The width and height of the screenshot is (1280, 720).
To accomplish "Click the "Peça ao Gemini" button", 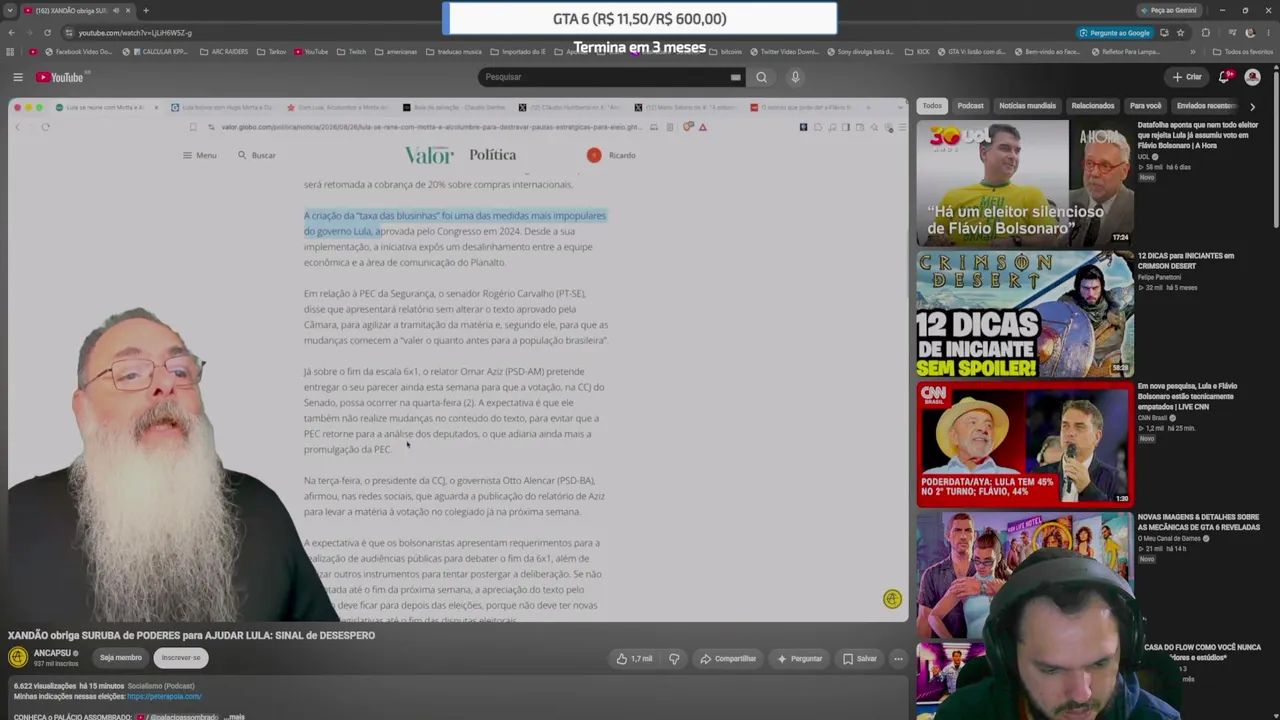I will click(1167, 11).
